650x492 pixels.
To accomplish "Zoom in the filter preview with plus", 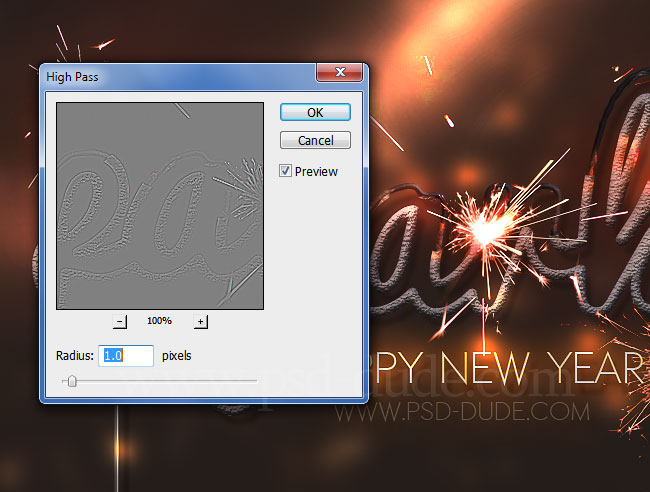I will 201,321.
